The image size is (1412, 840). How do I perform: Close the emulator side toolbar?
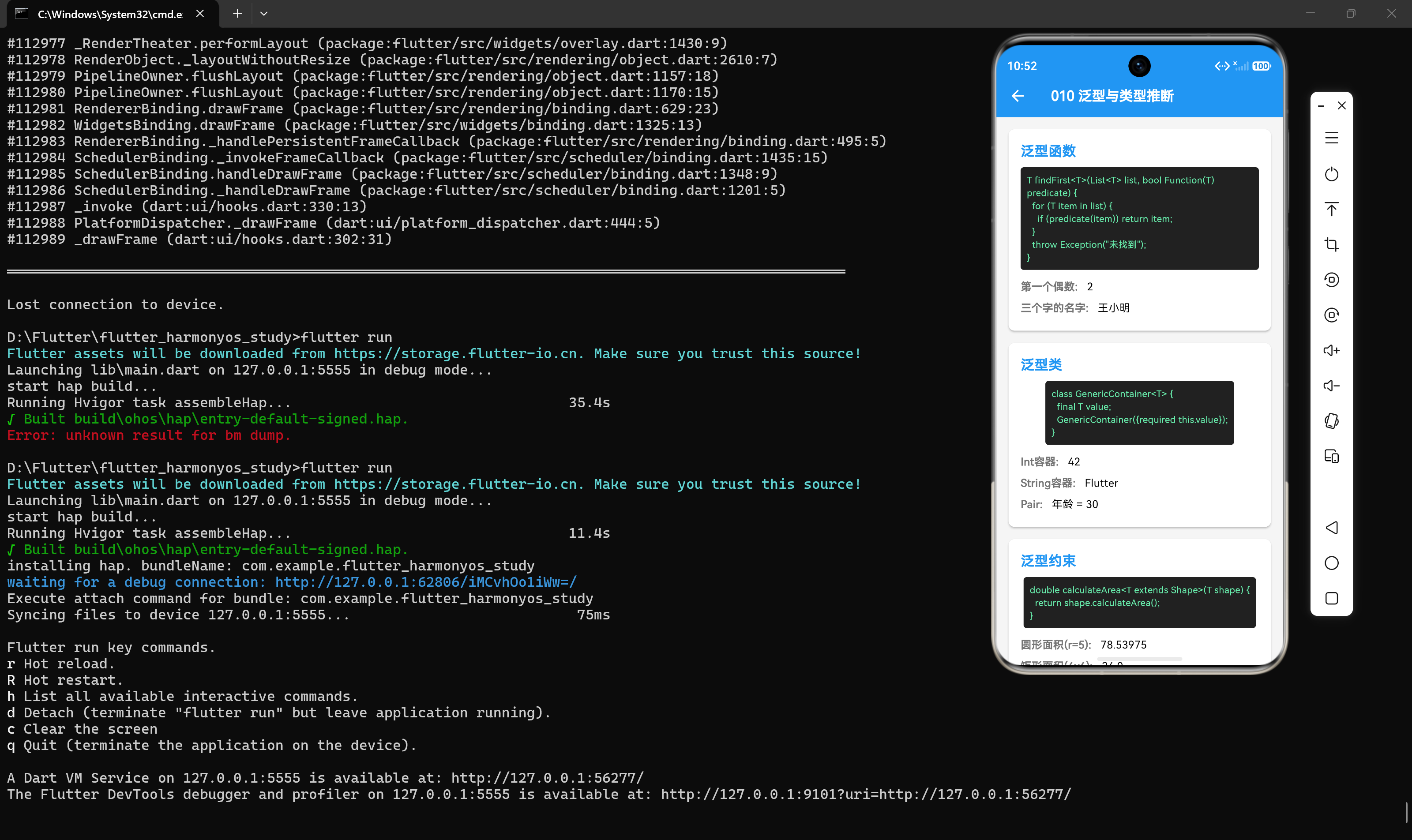pyautogui.click(x=1342, y=106)
